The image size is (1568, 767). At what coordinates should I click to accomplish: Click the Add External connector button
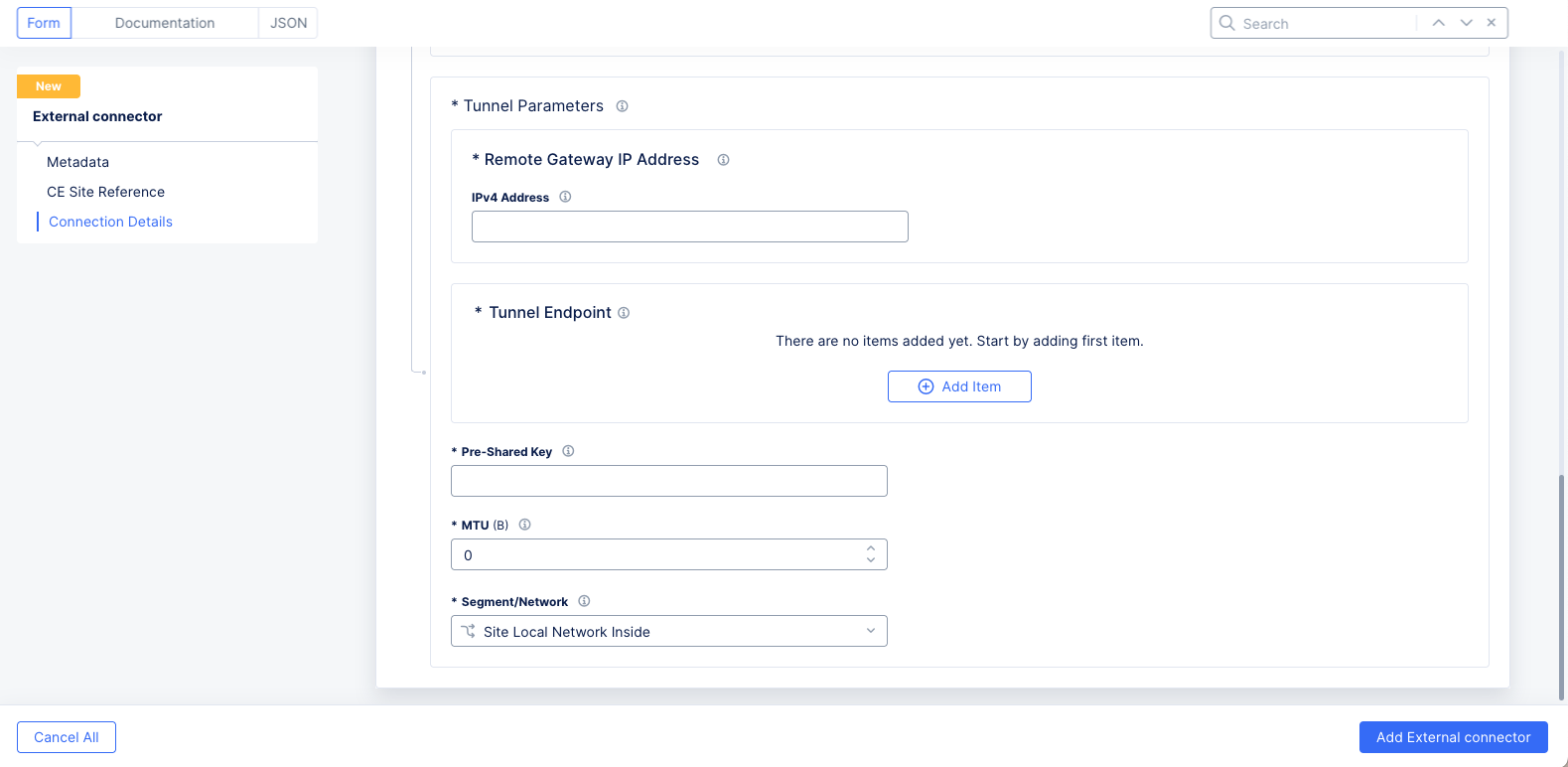(x=1453, y=737)
